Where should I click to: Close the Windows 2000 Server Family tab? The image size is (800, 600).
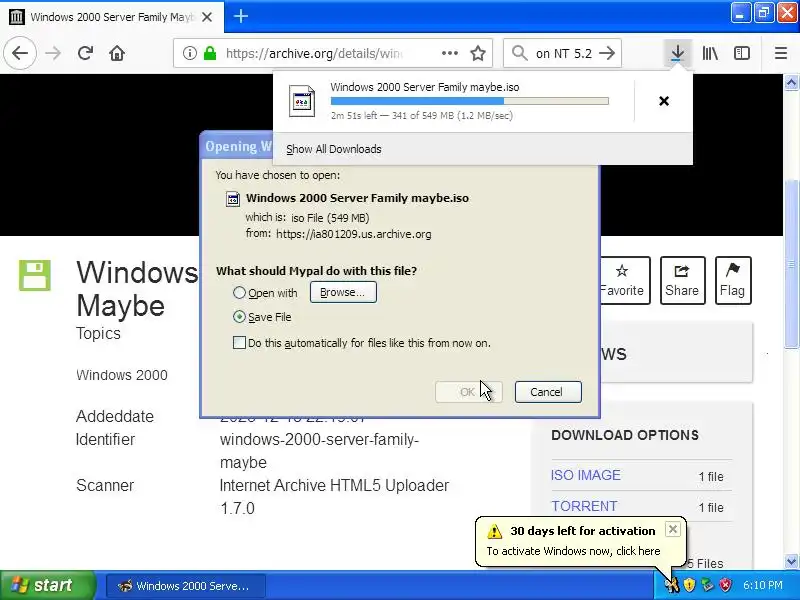[x=207, y=17]
